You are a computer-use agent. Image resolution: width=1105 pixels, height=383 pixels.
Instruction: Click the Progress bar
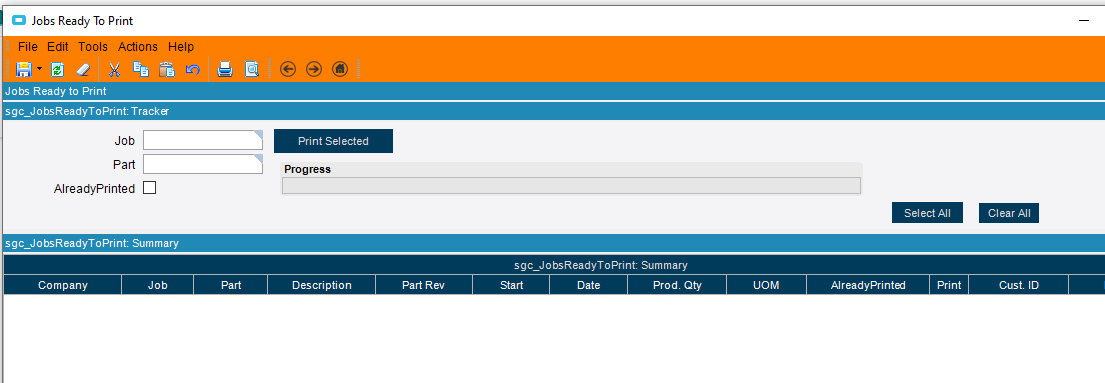(x=572, y=186)
